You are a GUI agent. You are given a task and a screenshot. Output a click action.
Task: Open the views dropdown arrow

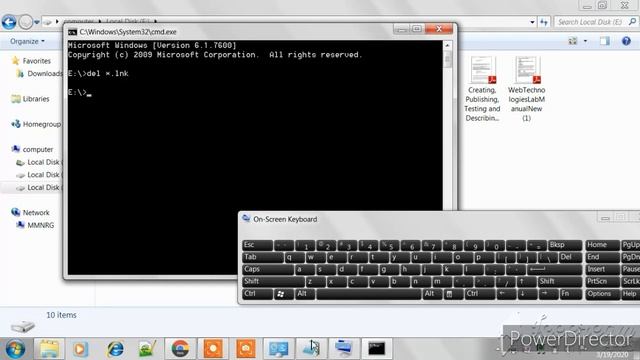[585, 41]
